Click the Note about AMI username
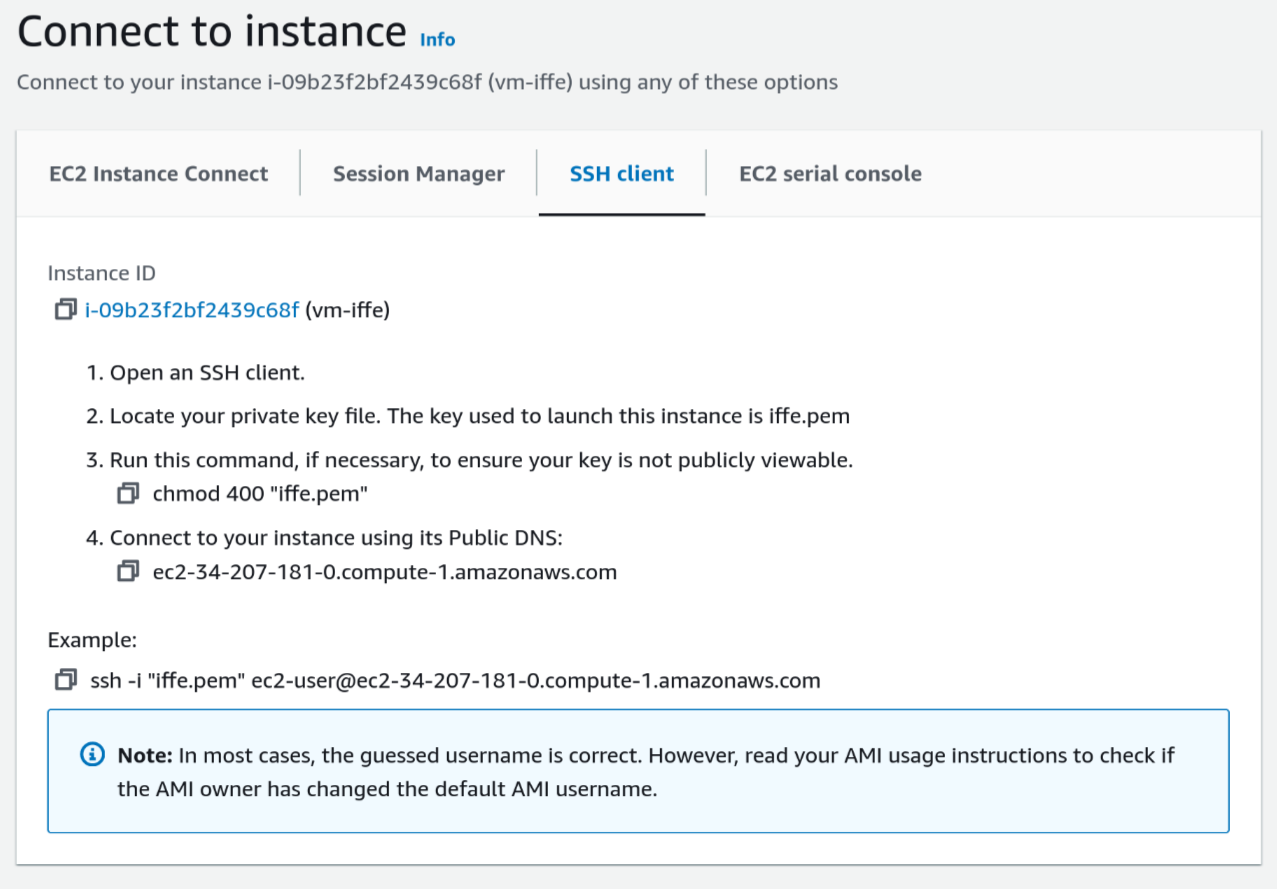The width and height of the screenshot is (1277, 889). (645, 771)
